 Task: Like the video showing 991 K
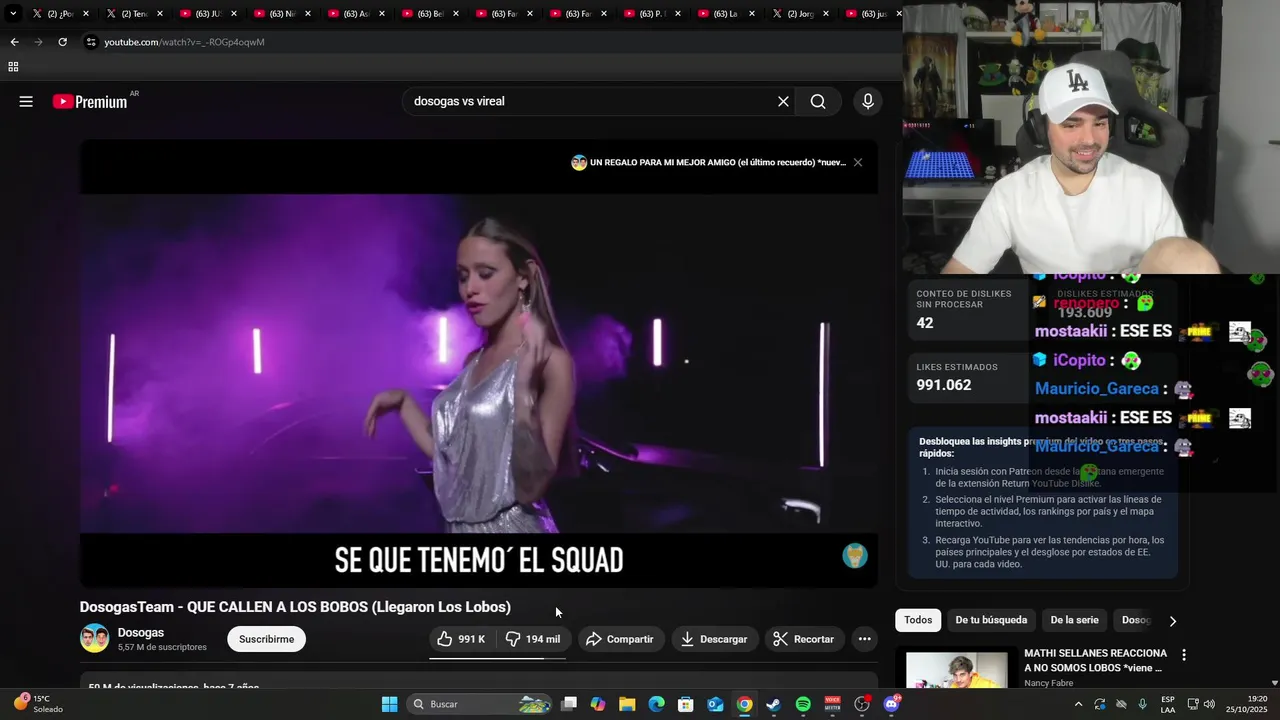click(462, 639)
